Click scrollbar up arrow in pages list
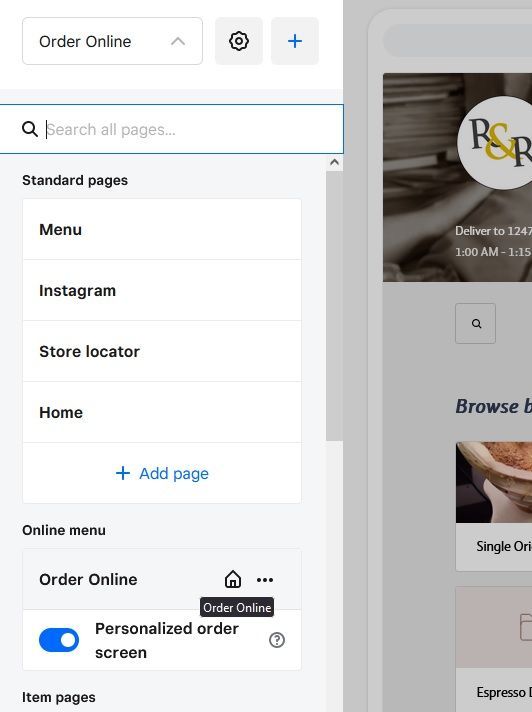The height and width of the screenshot is (712, 532). (335, 162)
